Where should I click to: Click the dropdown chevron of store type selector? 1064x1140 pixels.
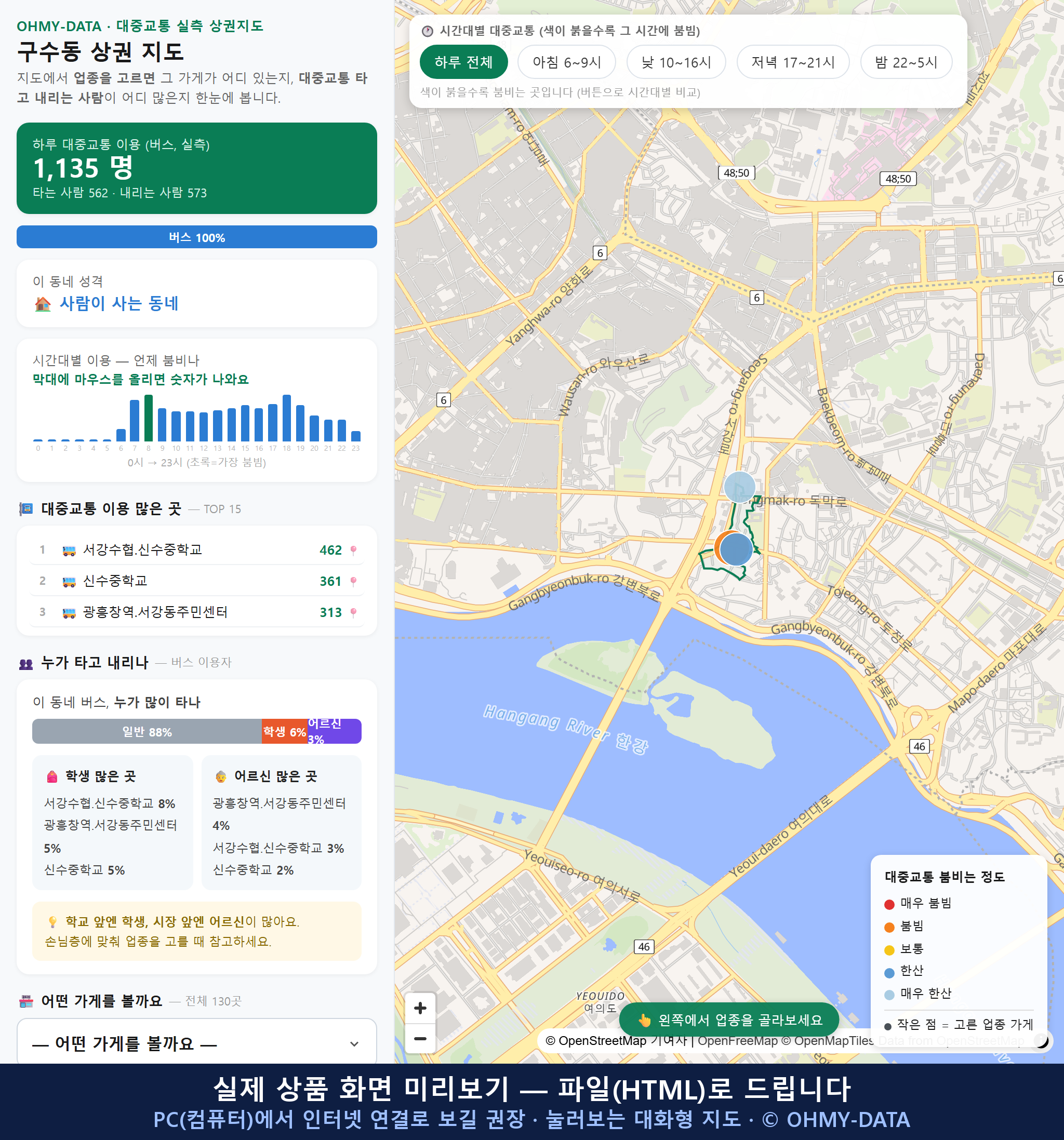pyautogui.click(x=354, y=1044)
